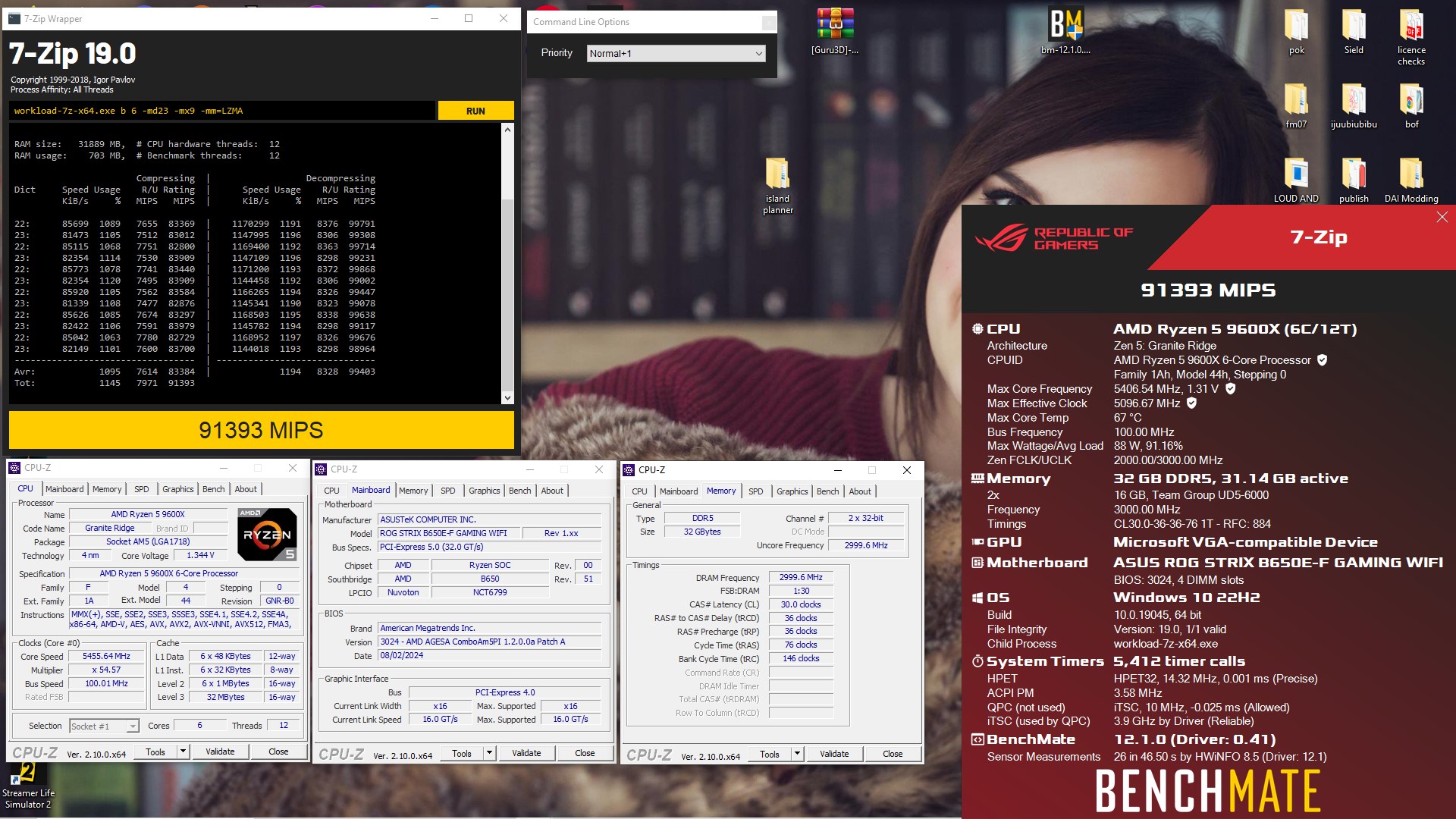Open the publish folder icon
1456x819 pixels.
1354,180
